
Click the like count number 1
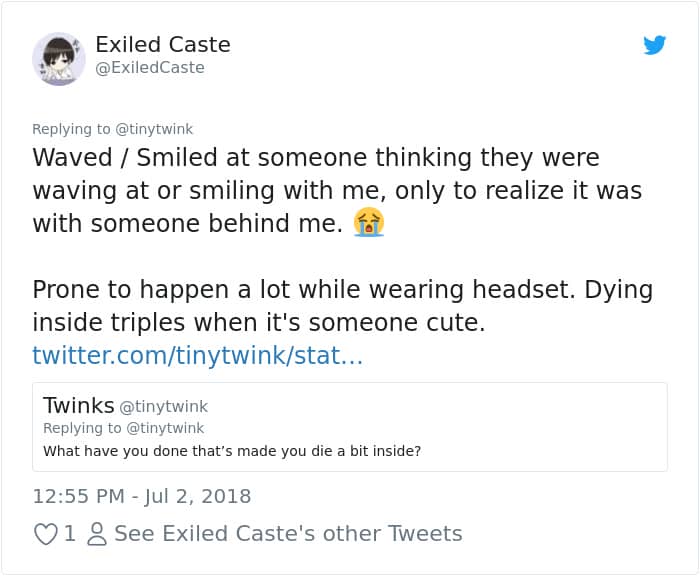70,534
